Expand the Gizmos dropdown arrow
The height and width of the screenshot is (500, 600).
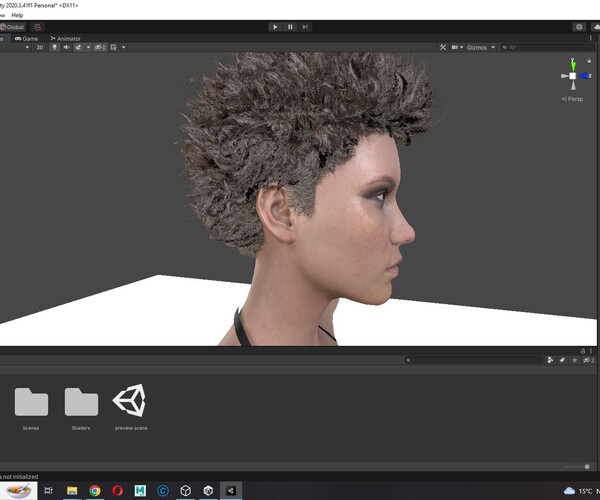493,47
